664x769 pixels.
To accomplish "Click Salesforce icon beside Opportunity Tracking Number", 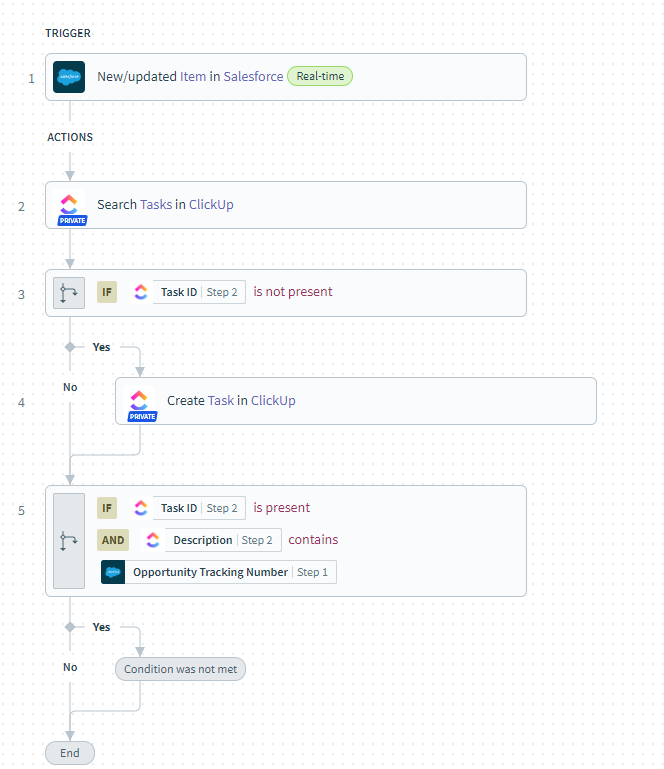I will (113, 572).
